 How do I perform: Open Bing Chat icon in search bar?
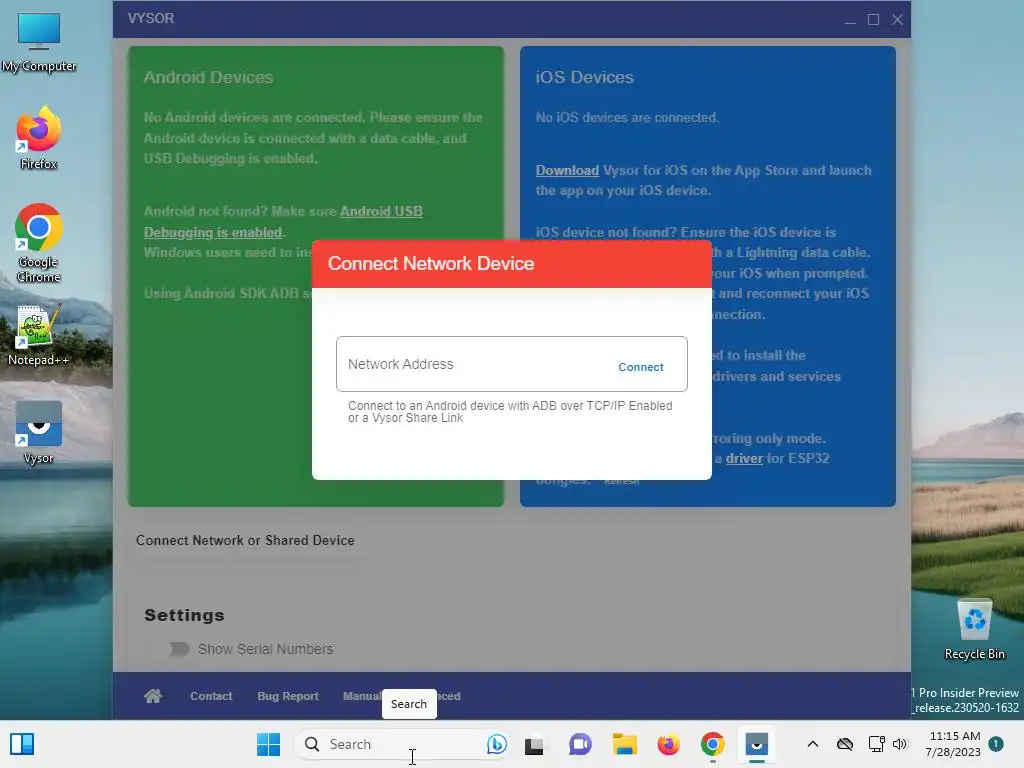point(496,744)
